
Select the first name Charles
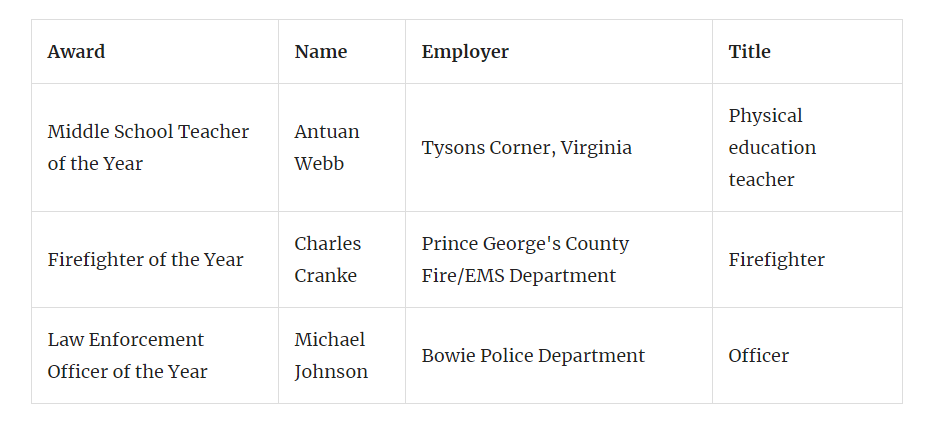click(328, 244)
